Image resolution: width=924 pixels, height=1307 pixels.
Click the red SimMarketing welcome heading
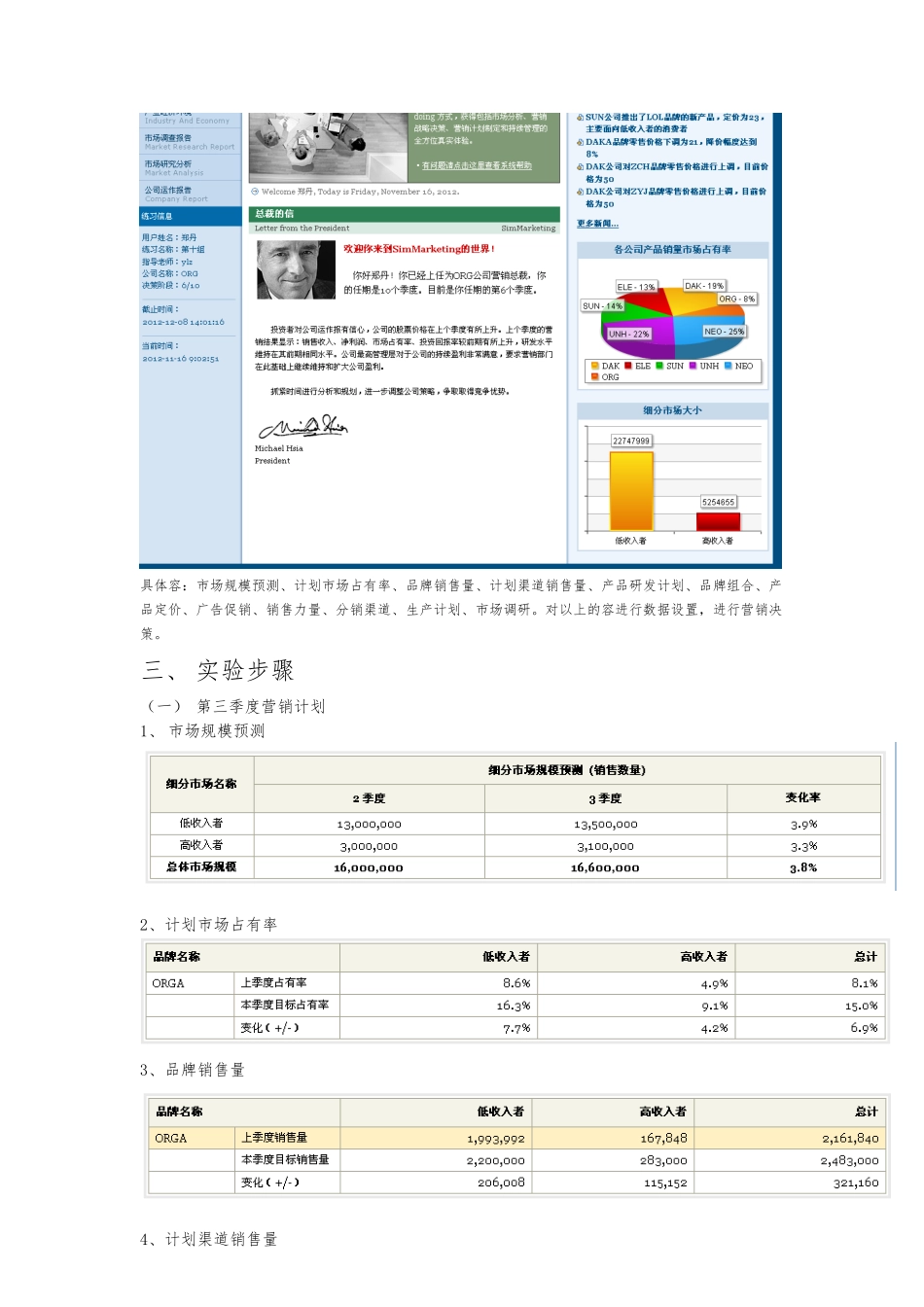click(x=419, y=249)
